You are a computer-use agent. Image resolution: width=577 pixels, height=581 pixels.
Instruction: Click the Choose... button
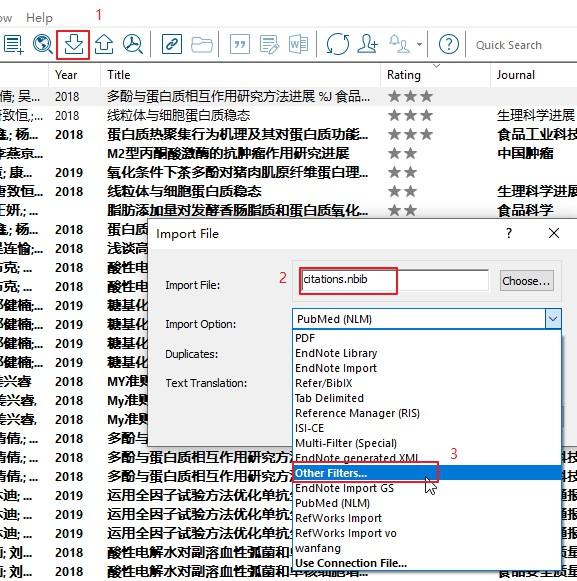pyautogui.click(x=527, y=280)
